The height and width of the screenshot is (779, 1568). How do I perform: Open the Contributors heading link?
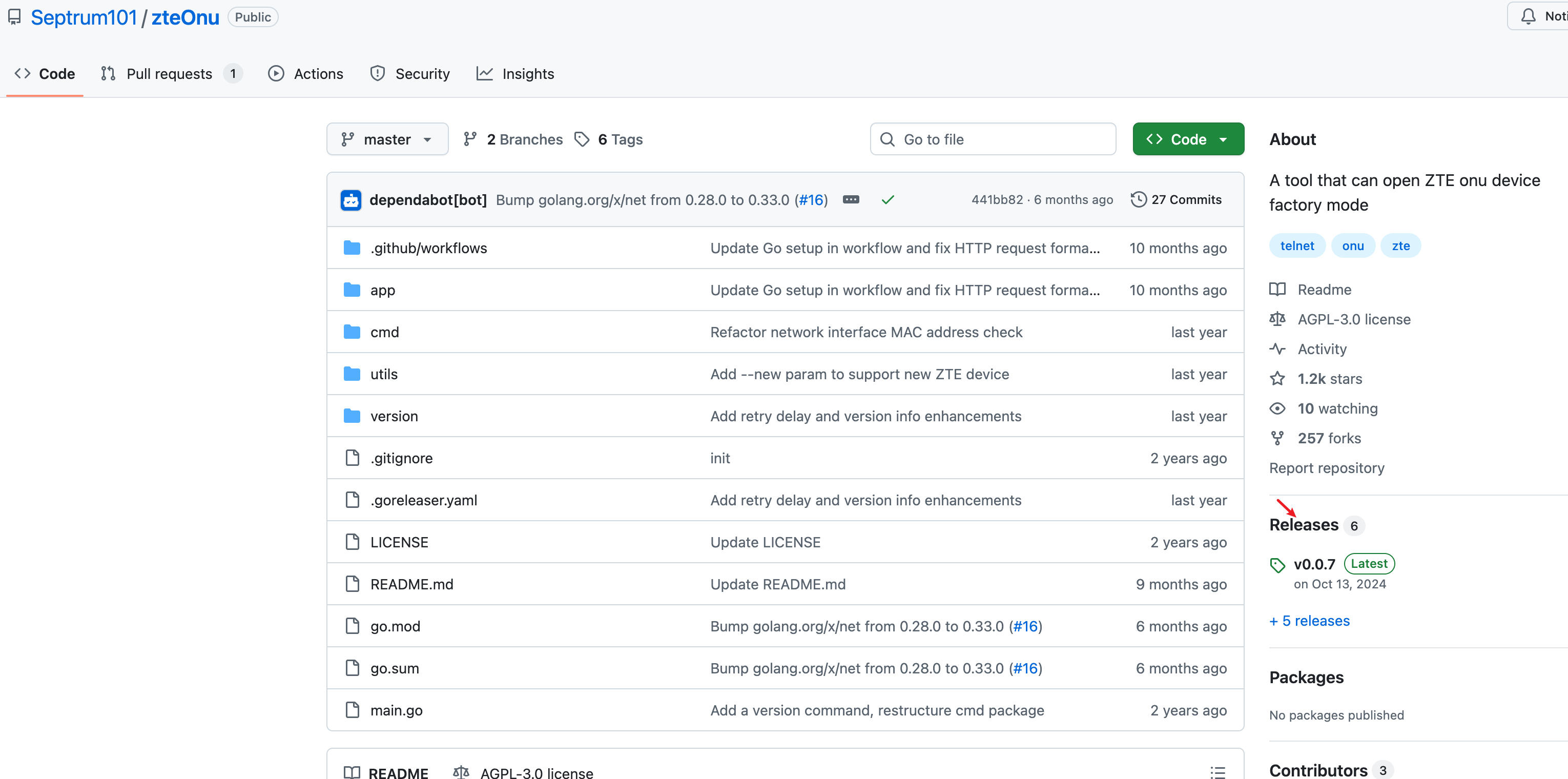point(1318,770)
